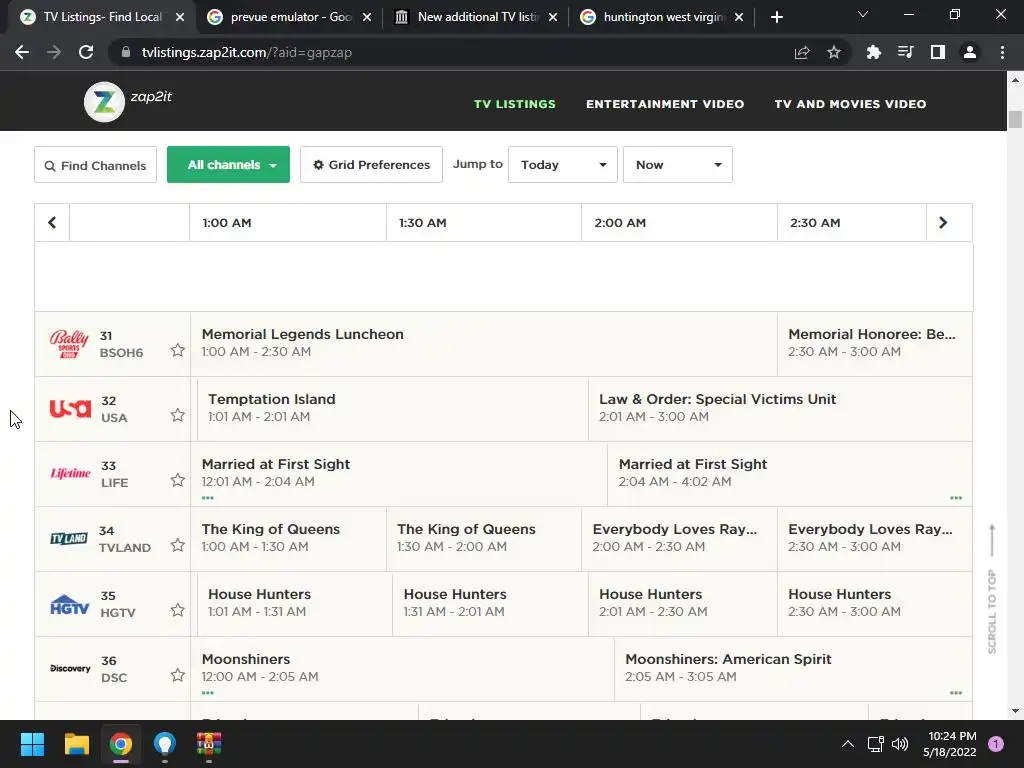Click the zap2it logo icon

pos(104,102)
